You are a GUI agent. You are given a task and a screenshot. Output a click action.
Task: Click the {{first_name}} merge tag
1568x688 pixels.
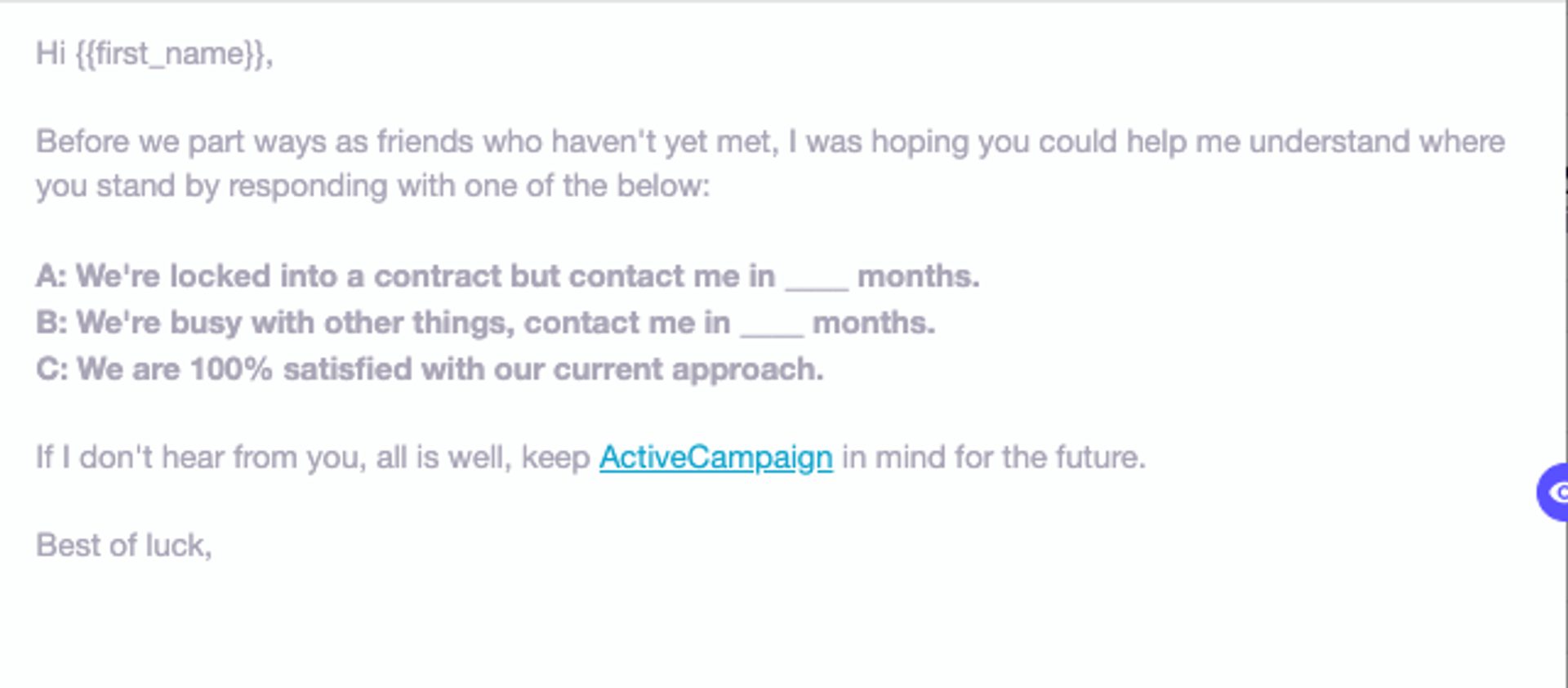pyautogui.click(x=173, y=54)
